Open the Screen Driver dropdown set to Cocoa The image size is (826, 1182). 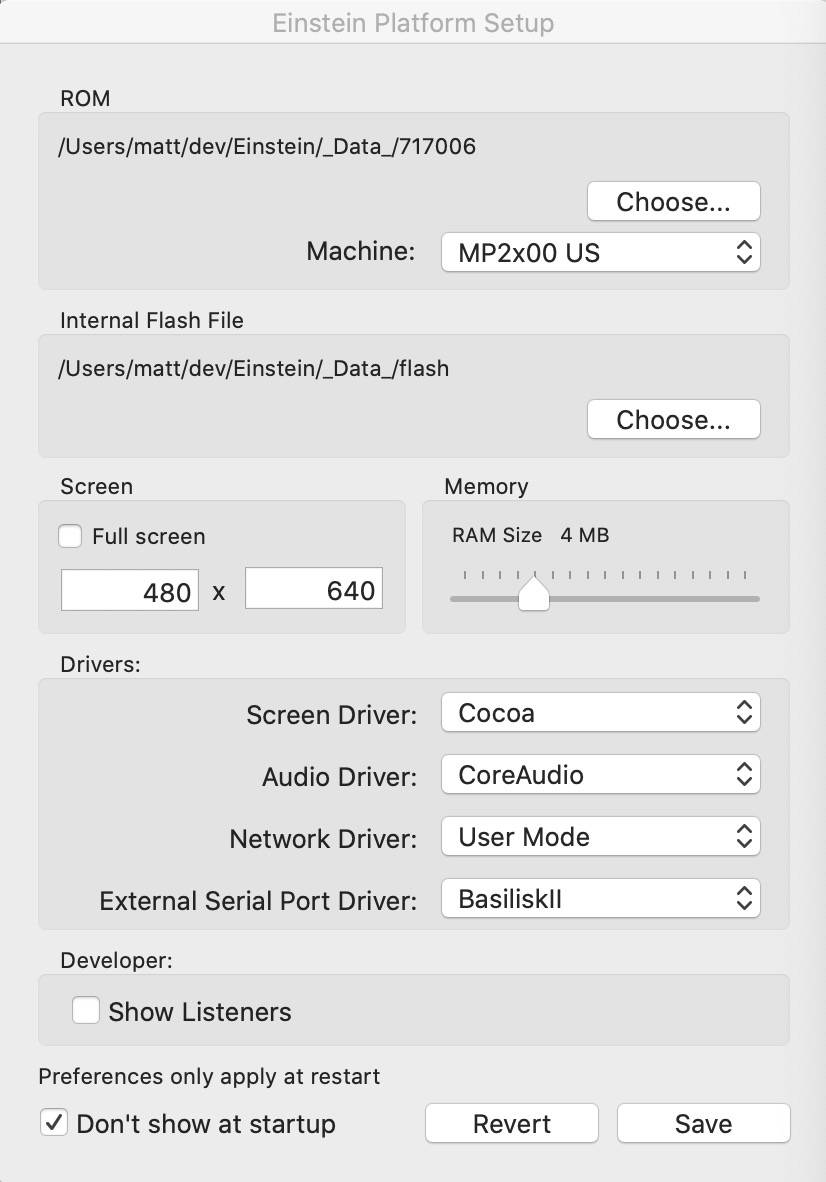tap(600, 713)
